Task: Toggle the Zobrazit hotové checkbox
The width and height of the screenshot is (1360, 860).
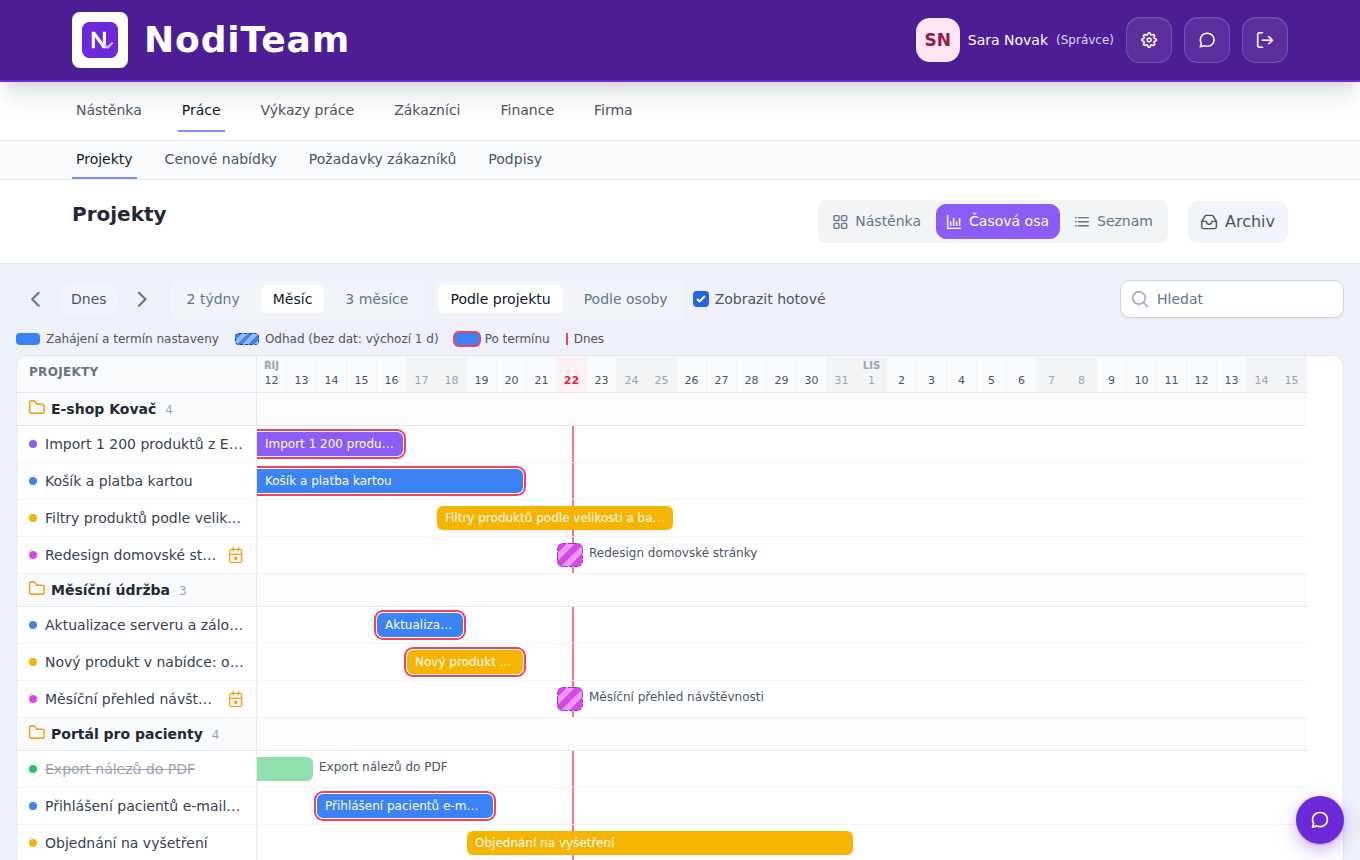Action: (x=701, y=299)
